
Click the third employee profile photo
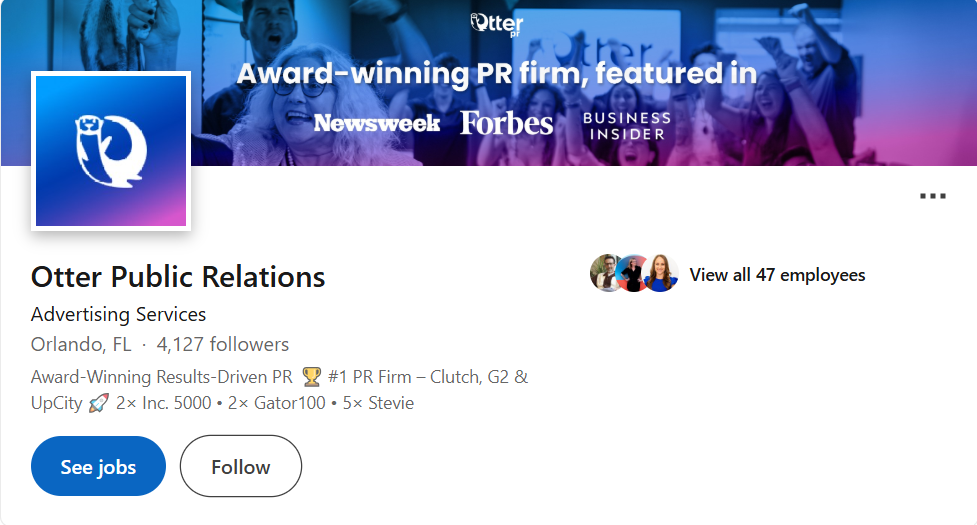[661, 273]
